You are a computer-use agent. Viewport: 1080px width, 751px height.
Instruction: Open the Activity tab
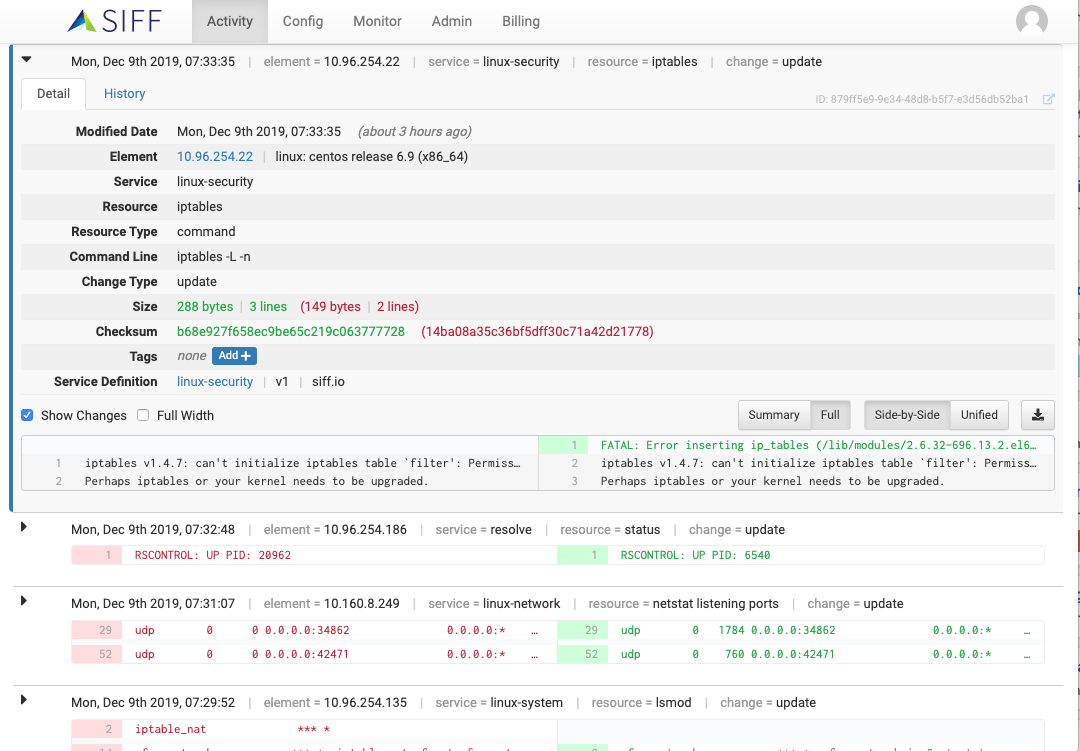pos(229,21)
